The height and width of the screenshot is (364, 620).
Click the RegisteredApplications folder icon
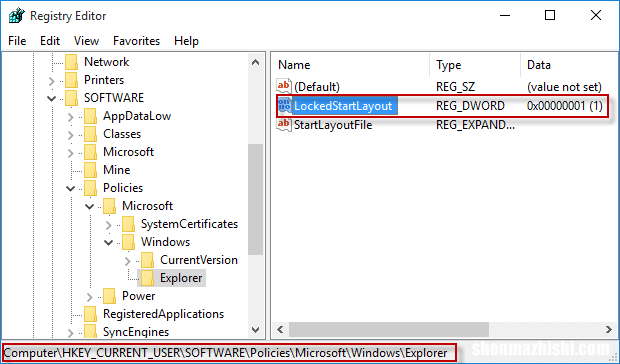(91, 314)
